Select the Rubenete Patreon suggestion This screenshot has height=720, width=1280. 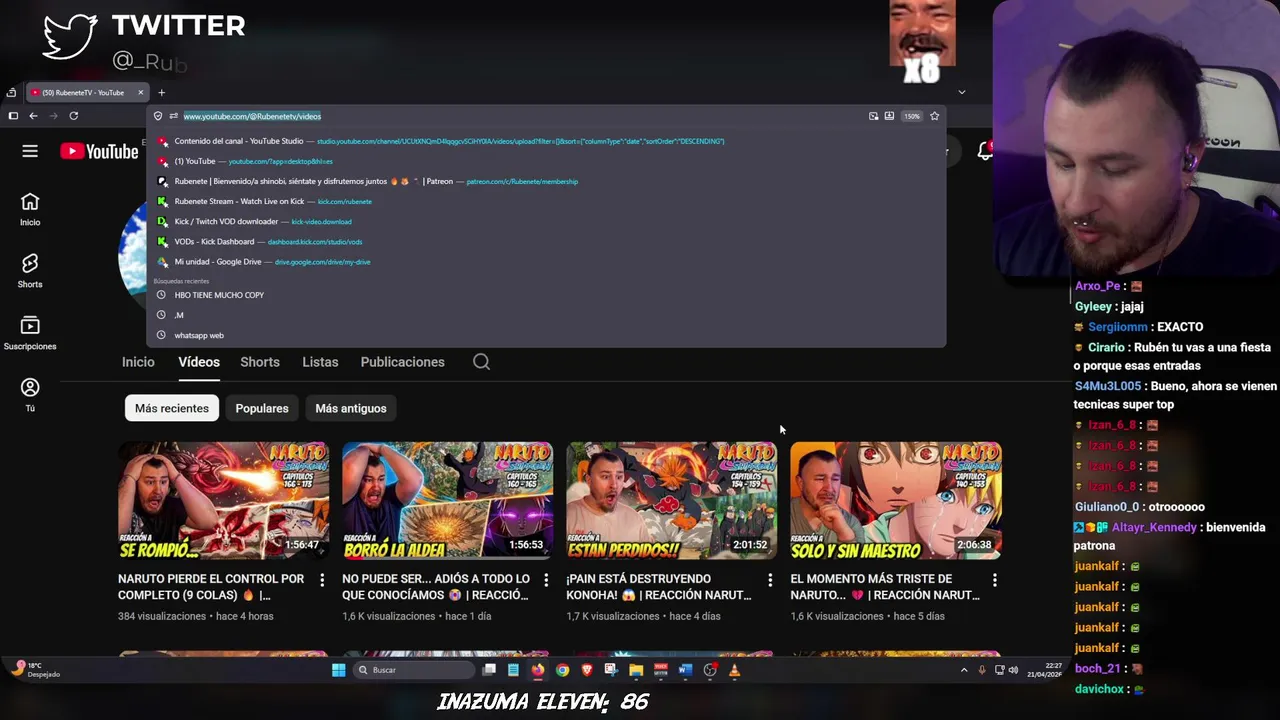(x=546, y=181)
